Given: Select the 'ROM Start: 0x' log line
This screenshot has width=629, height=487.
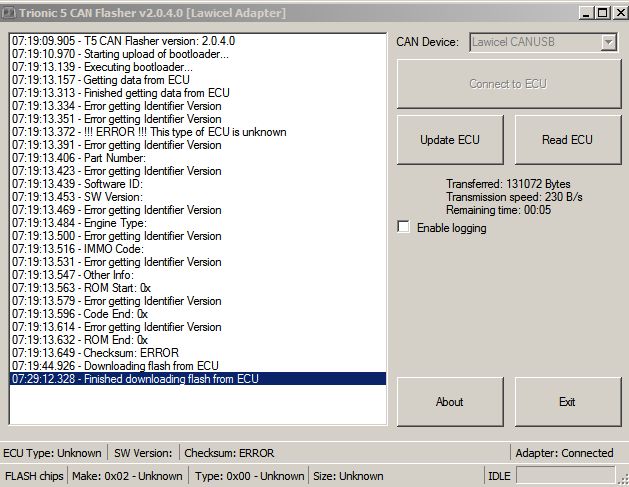Looking at the screenshot, I should 197,288.
